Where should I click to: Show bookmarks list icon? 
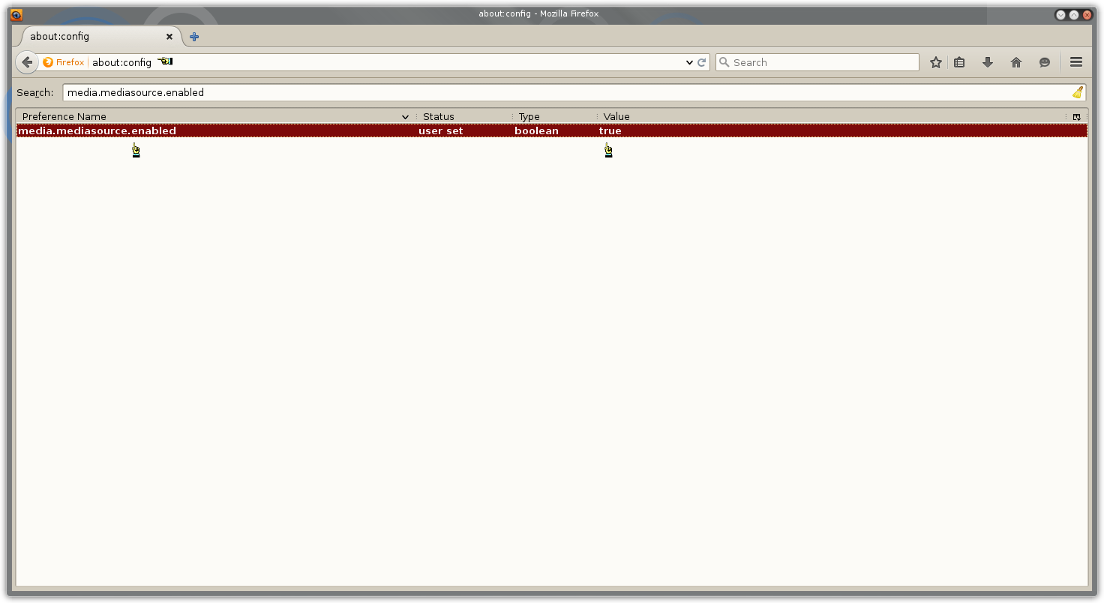click(x=960, y=62)
